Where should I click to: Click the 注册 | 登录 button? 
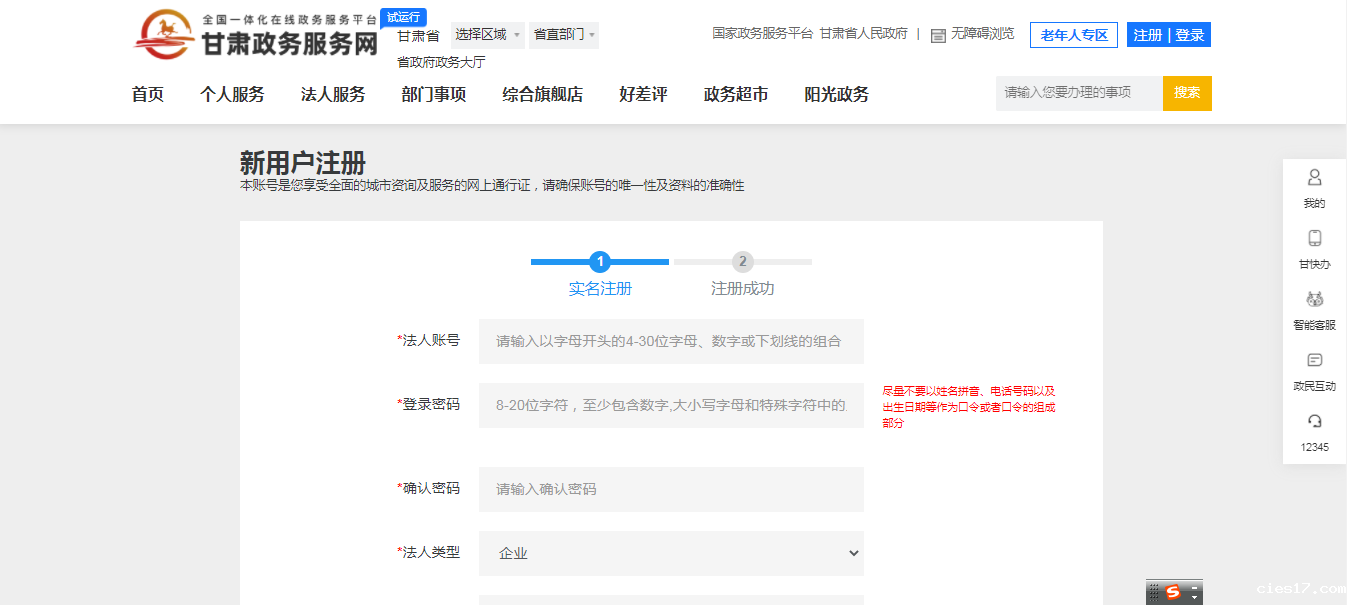(x=1168, y=34)
